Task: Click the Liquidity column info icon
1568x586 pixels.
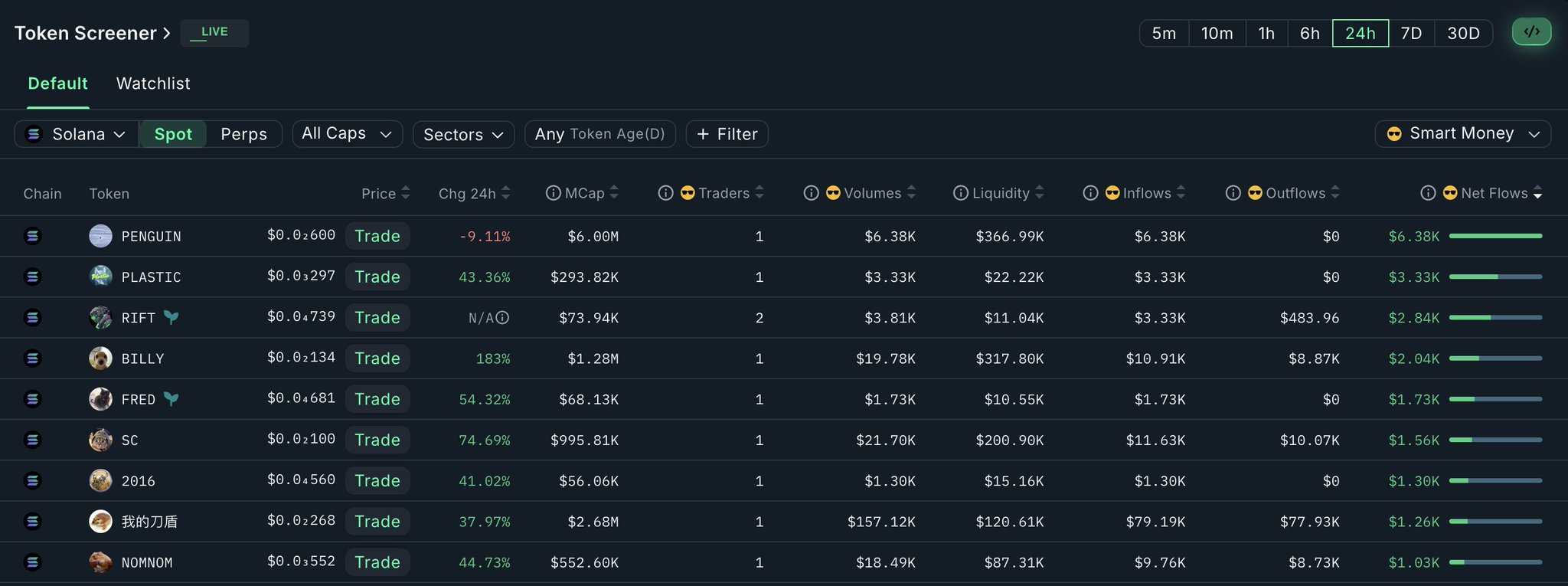Action: [x=960, y=193]
